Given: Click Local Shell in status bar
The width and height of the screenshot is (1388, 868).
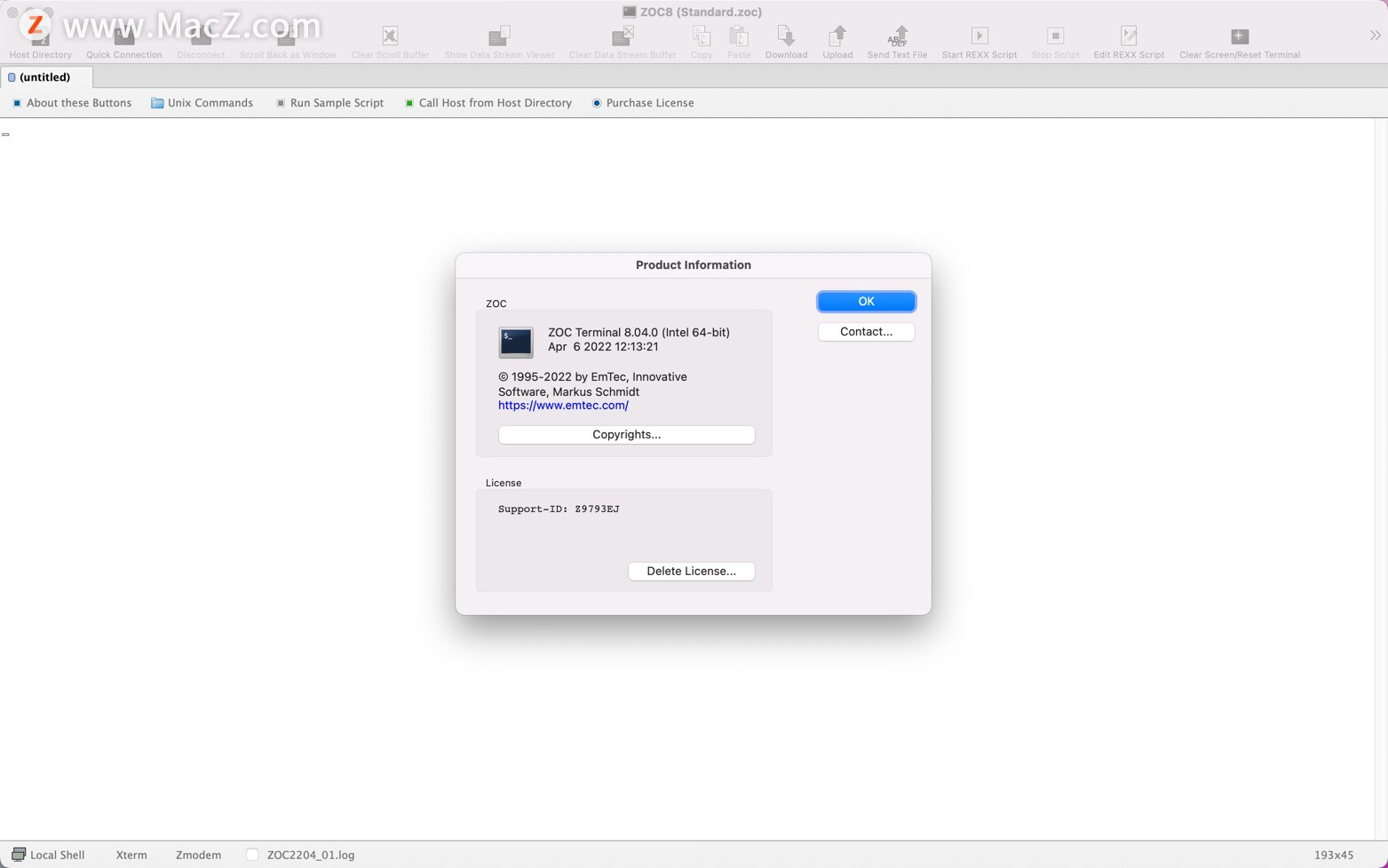Looking at the screenshot, I should tap(48, 856).
